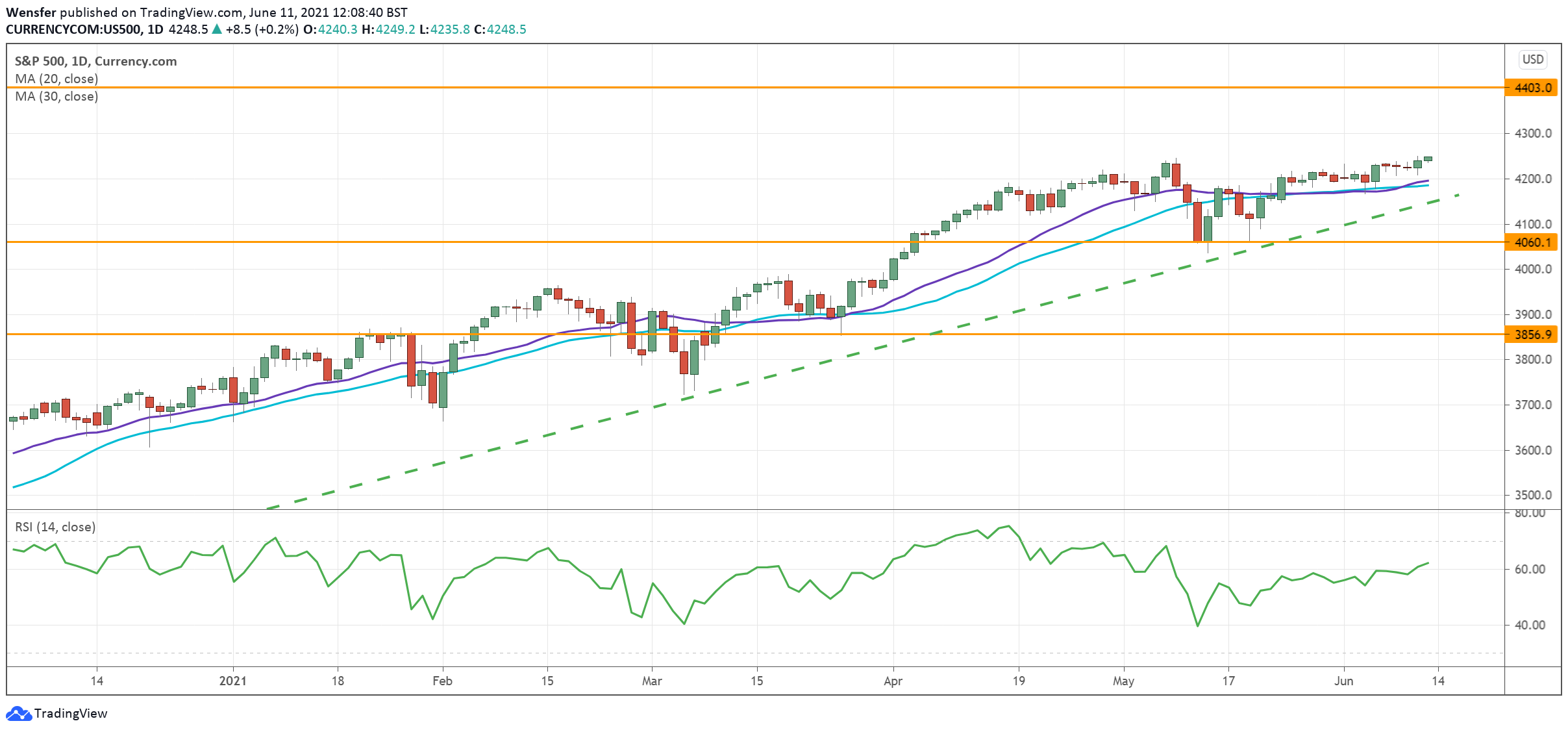This screenshot has height=732, width=1568.
Task: Select the RSI (14, close) indicator label
Action: [55, 527]
